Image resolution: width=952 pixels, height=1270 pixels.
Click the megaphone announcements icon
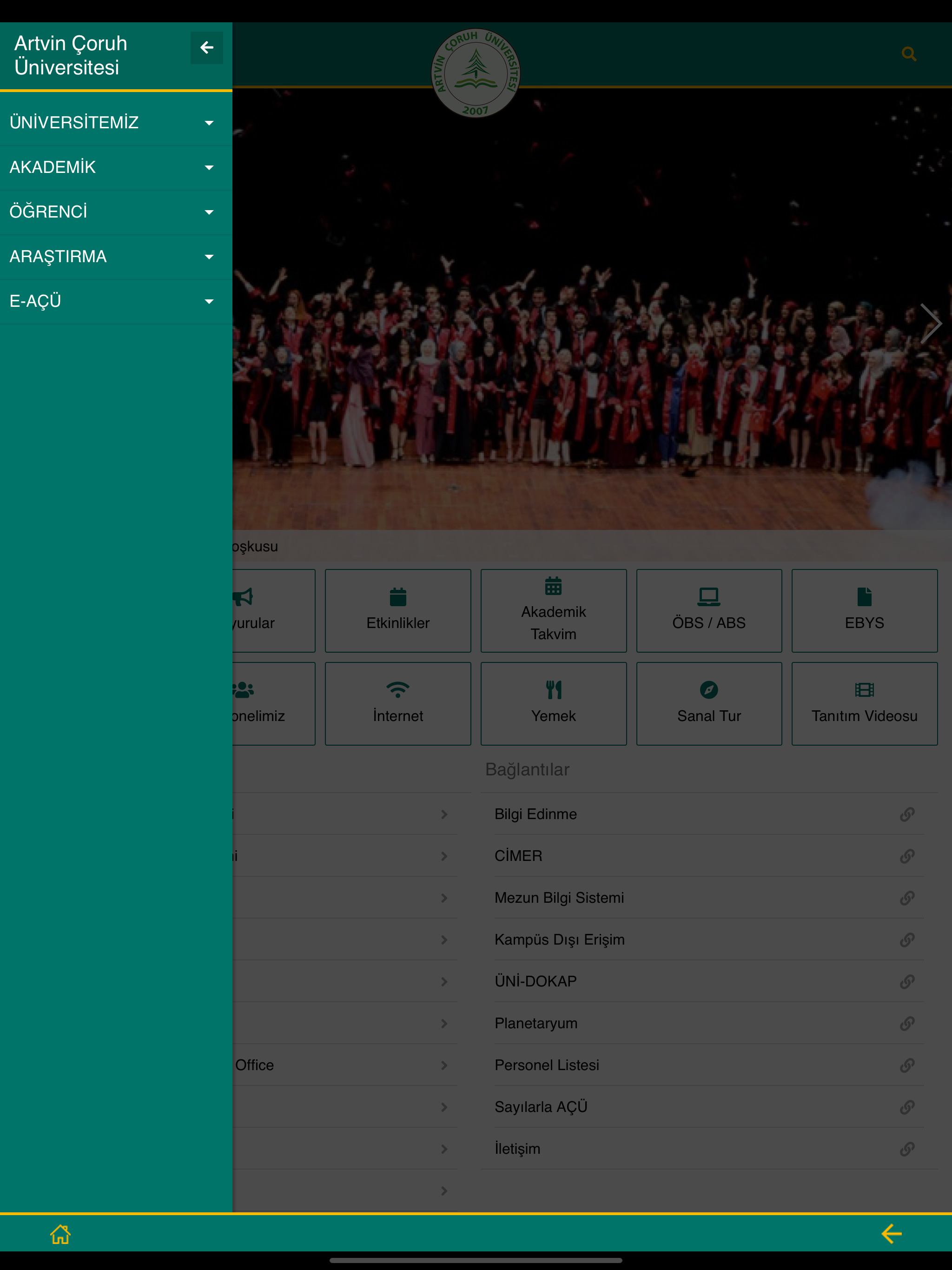(x=243, y=596)
